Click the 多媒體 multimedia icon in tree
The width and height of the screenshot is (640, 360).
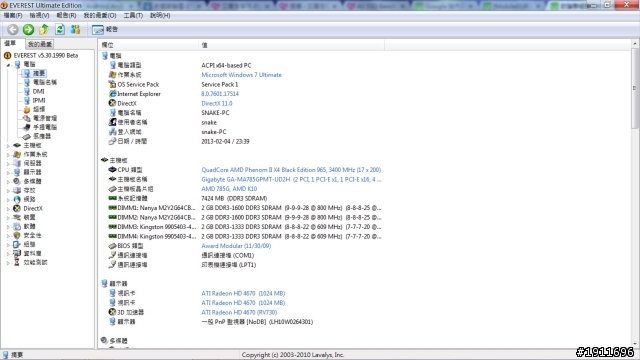tap(17, 181)
